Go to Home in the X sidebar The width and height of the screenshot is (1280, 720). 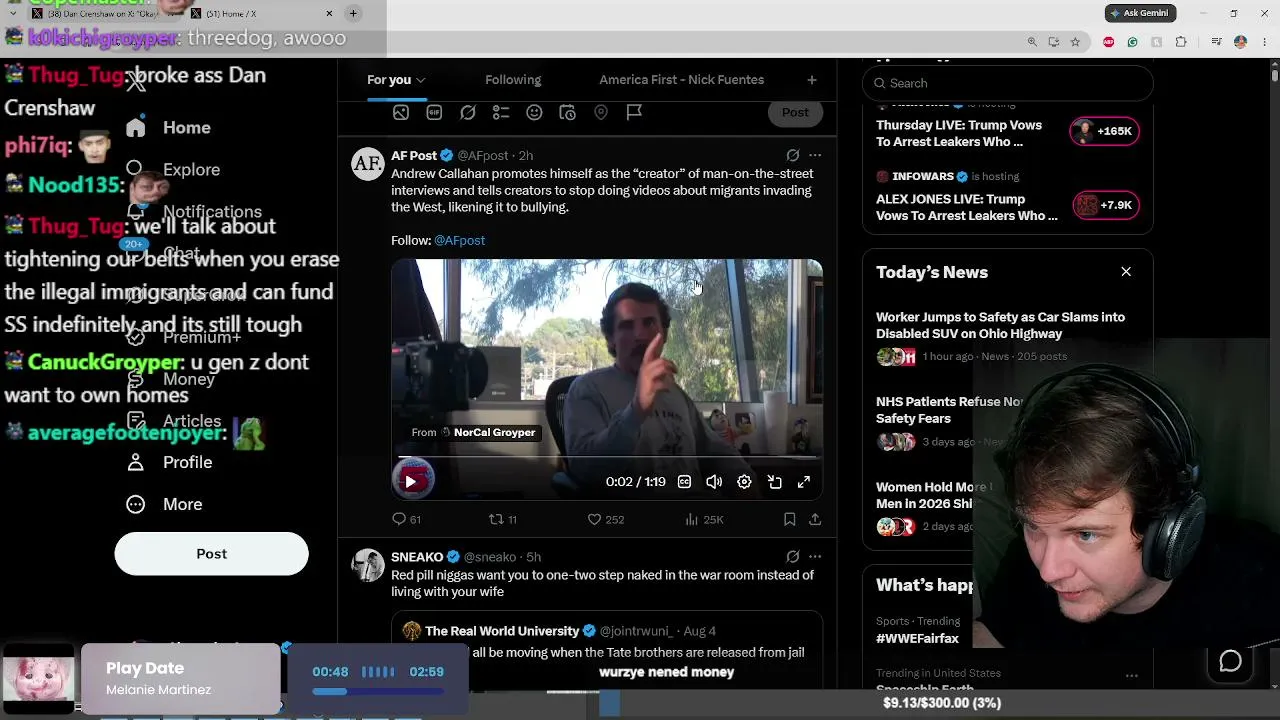coord(169,128)
